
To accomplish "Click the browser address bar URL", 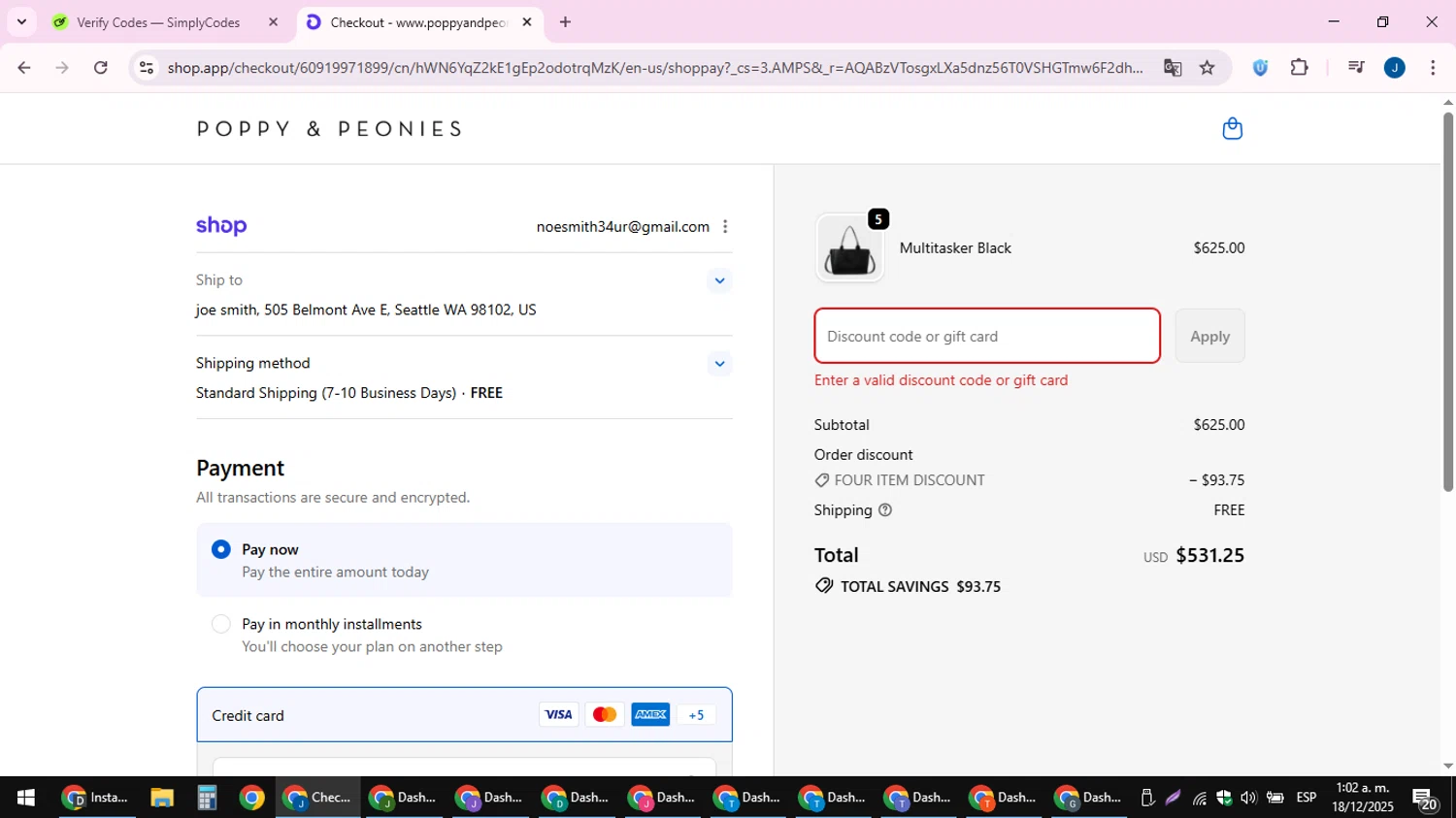I will (655, 68).
